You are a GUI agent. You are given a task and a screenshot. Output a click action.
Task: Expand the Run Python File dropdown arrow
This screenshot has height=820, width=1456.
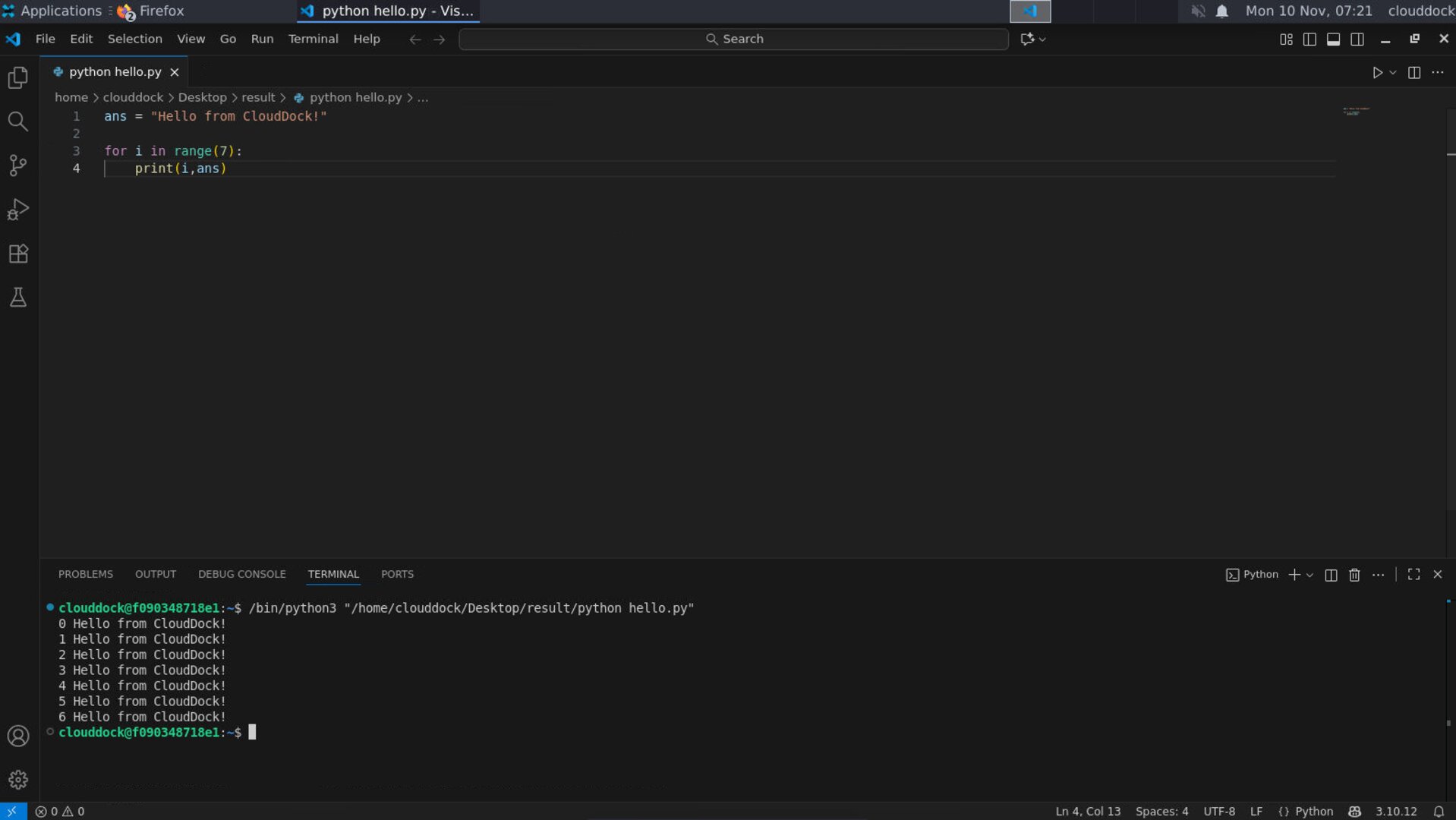coord(1391,72)
